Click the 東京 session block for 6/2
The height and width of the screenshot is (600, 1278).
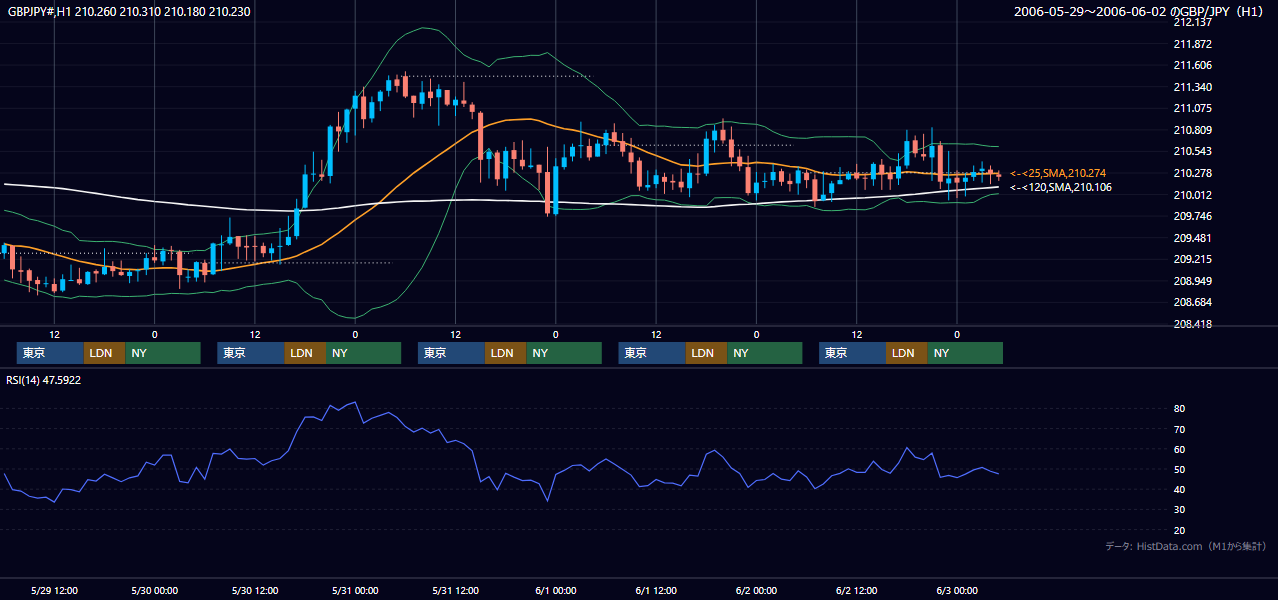coord(852,353)
